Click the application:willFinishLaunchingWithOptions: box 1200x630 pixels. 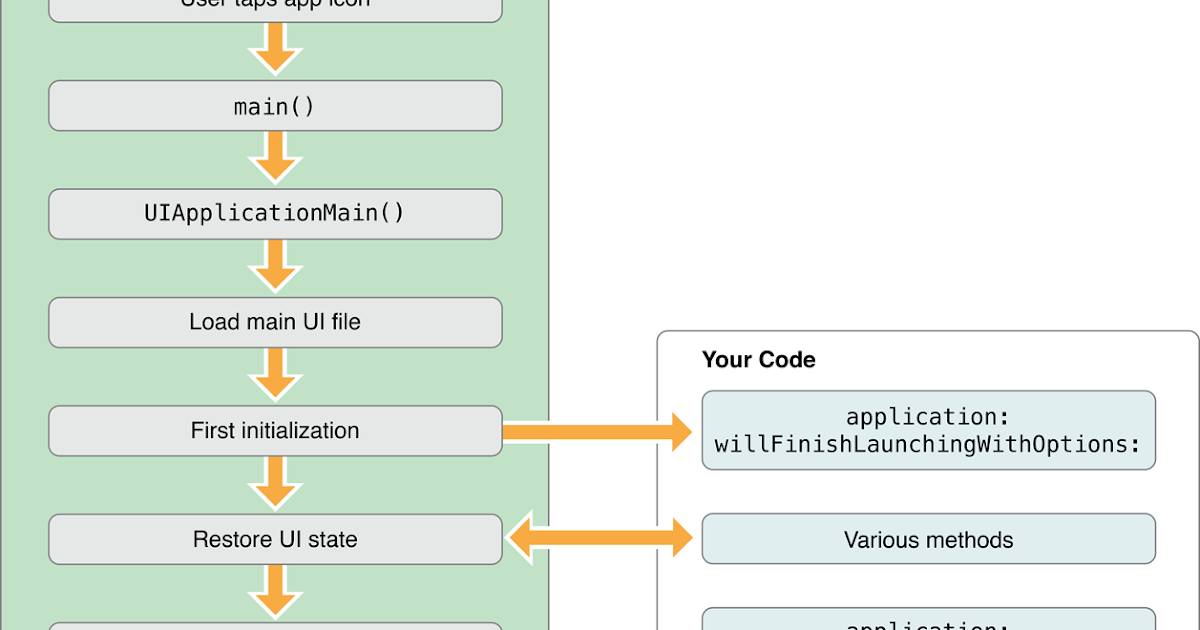pos(928,430)
